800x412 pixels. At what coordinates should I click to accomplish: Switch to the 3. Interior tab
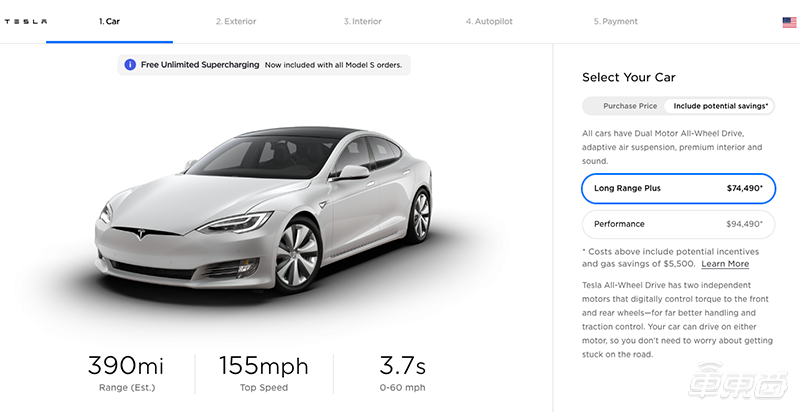coord(362,21)
